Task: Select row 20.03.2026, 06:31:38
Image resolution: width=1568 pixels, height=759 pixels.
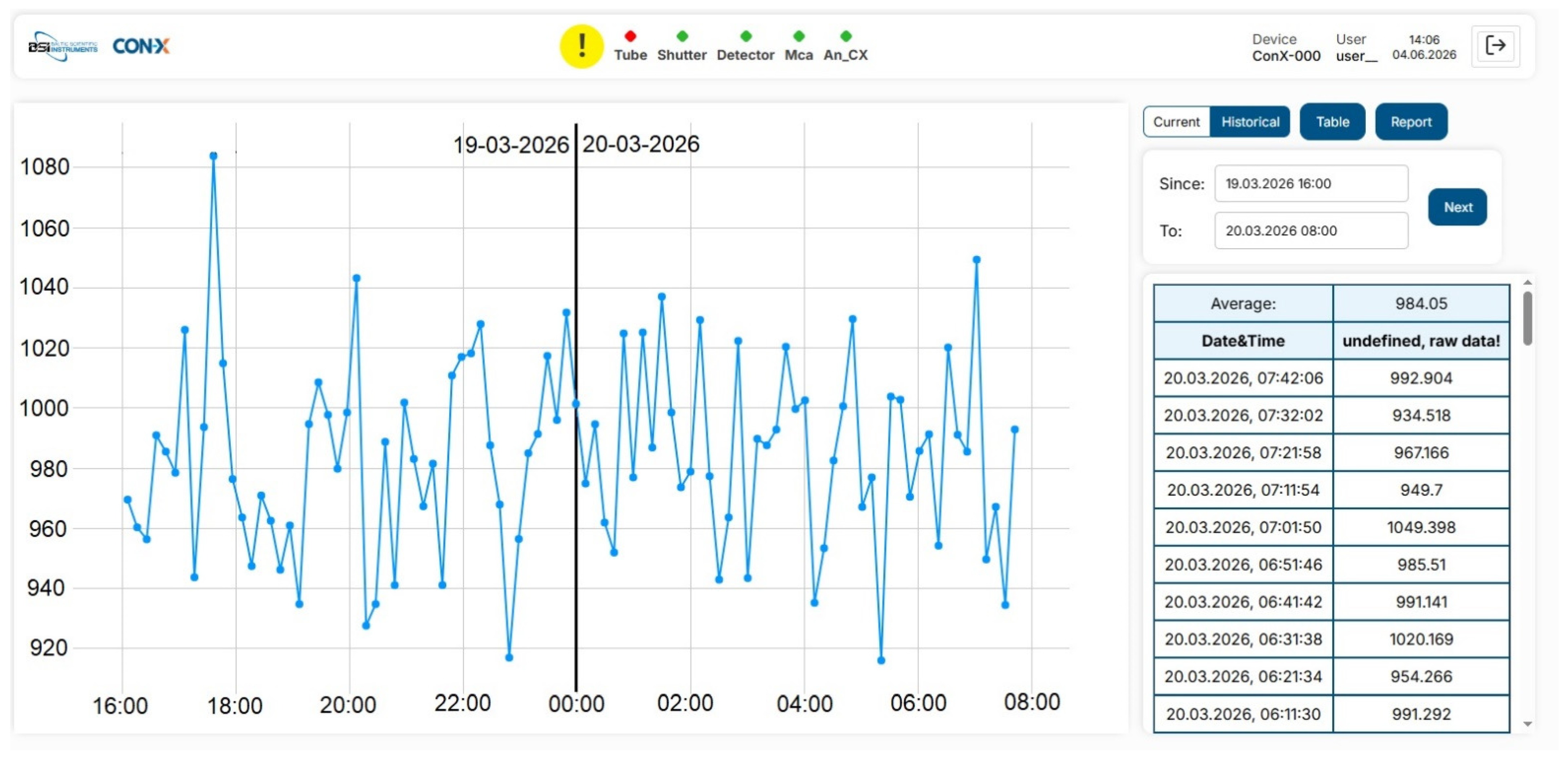Action: pyautogui.click(x=1331, y=639)
